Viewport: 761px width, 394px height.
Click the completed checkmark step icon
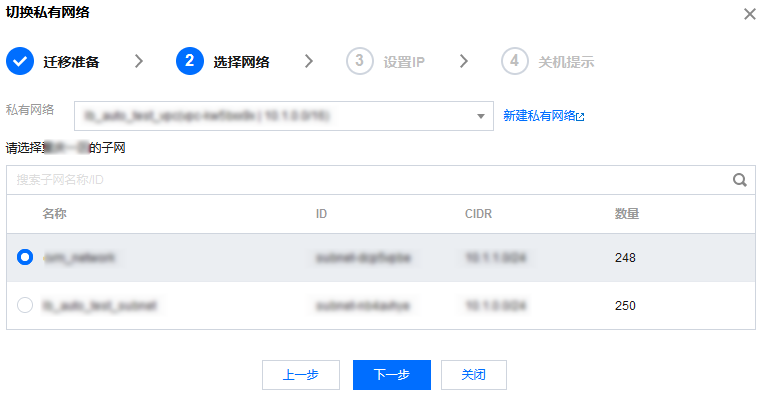click(x=20, y=61)
